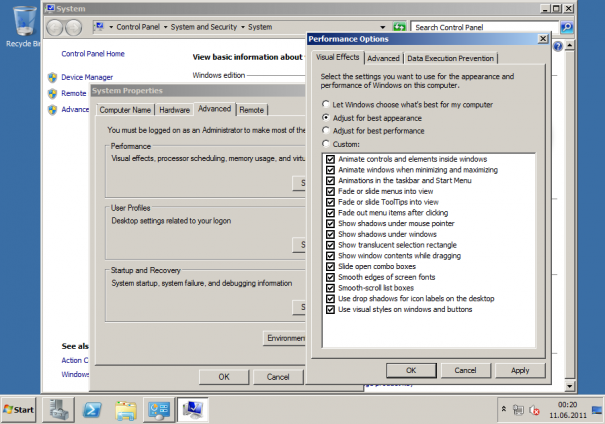Screen dimensions: 605x424
Task: Click the shield icon next to Advanced settings
Action: point(52,110)
